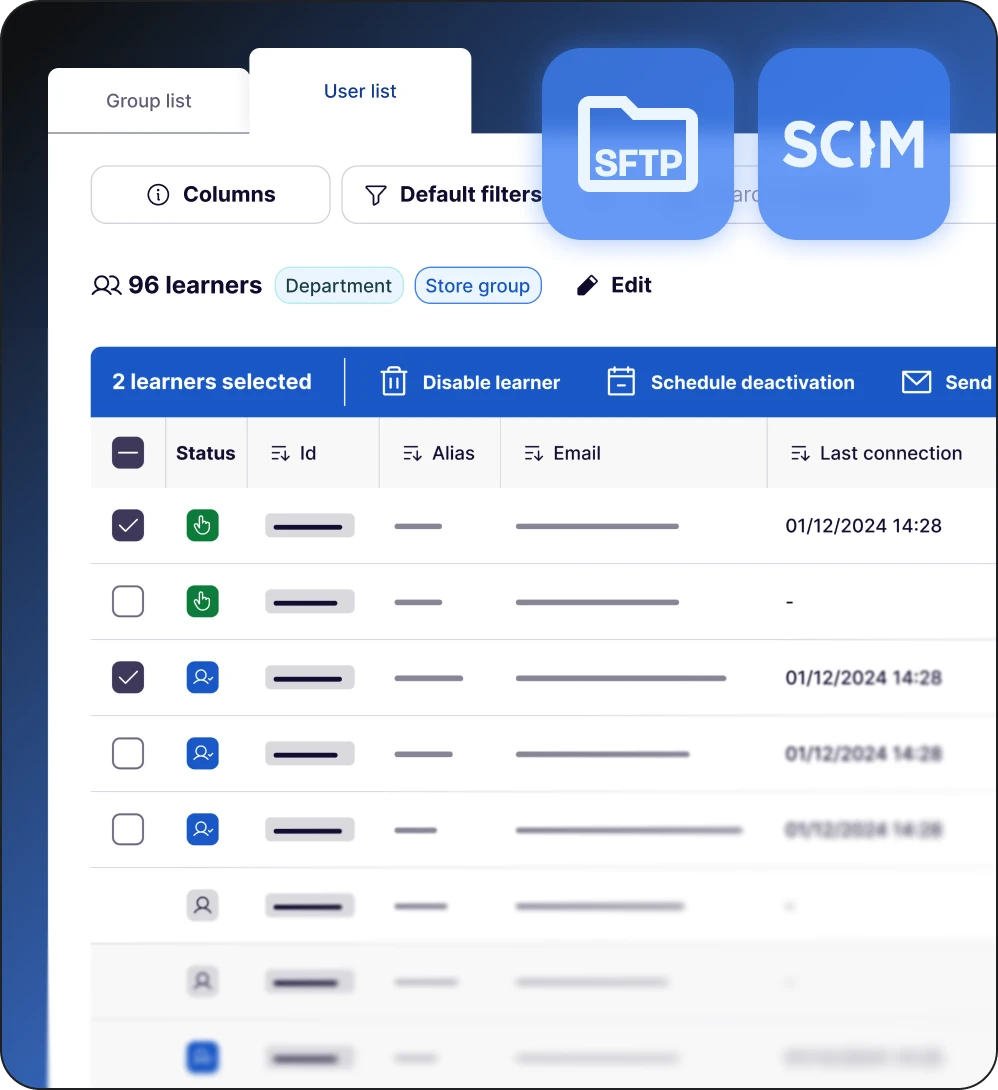Click the first row's green hand status icon
998x1090 pixels.
[202, 525]
